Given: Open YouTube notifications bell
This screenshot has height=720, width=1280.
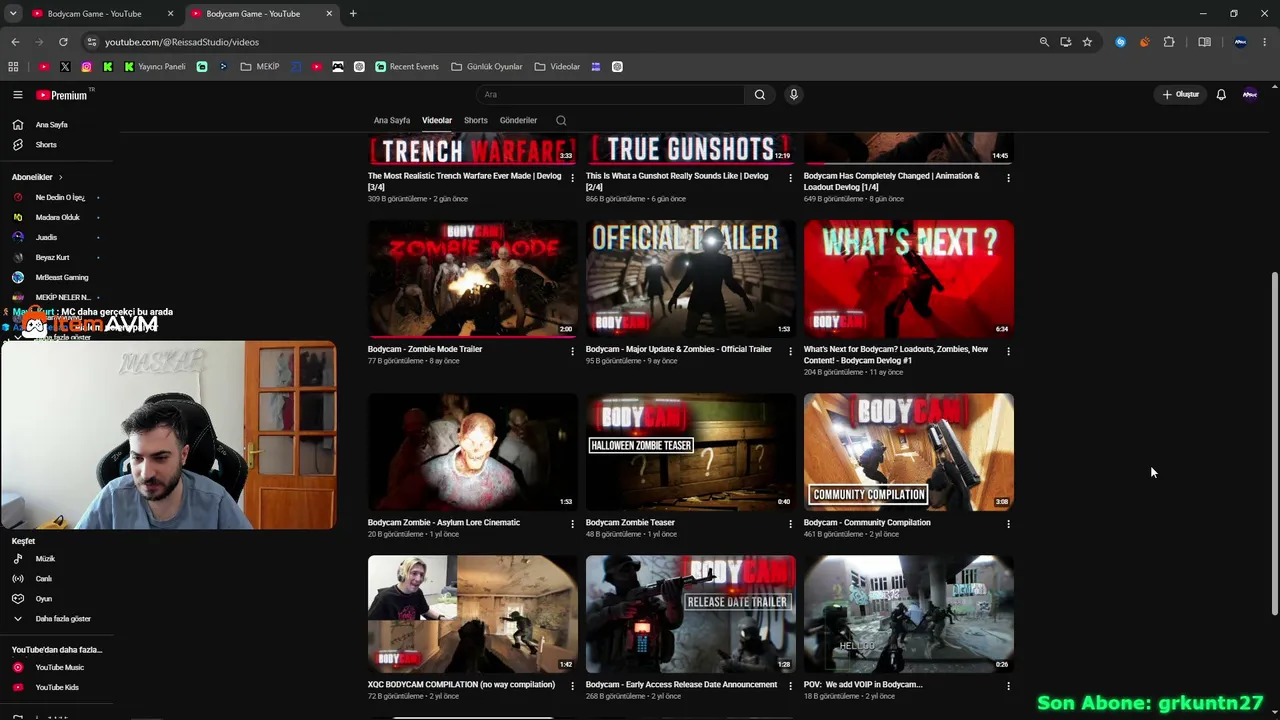Looking at the screenshot, I should pyautogui.click(x=1221, y=95).
